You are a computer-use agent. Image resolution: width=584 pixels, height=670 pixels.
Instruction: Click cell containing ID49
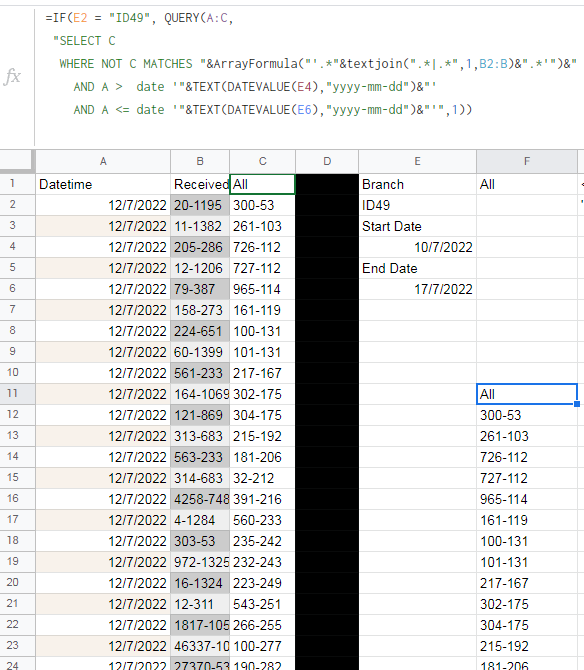[x=417, y=205]
